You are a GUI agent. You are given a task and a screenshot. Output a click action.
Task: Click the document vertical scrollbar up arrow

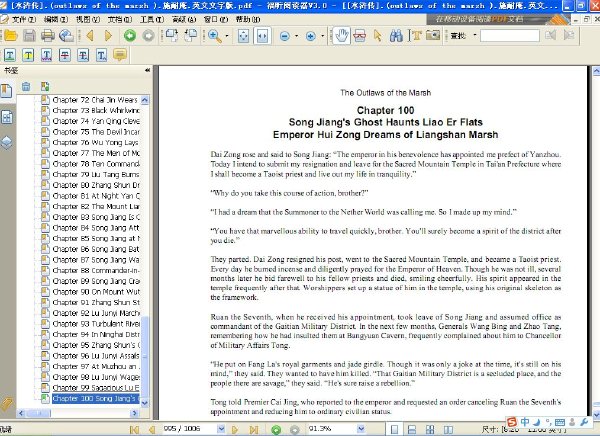(596, 71)
